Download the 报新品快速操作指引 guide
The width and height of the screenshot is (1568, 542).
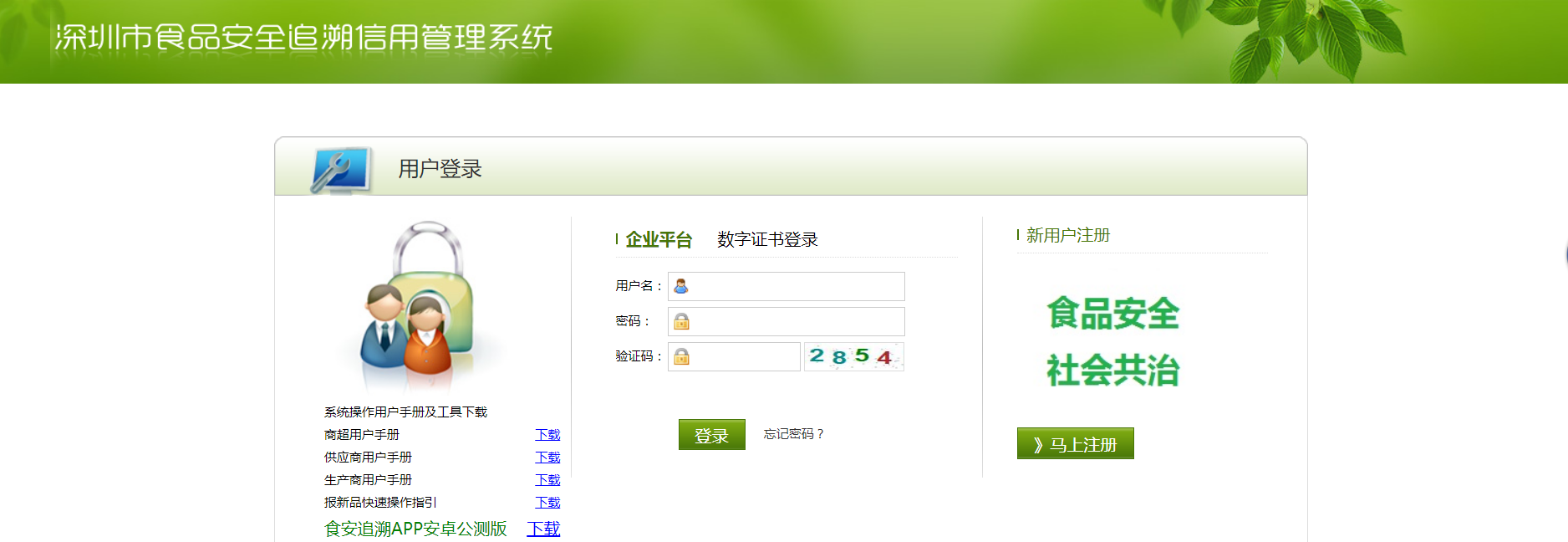pyautogui.click(x=547, y=503)
